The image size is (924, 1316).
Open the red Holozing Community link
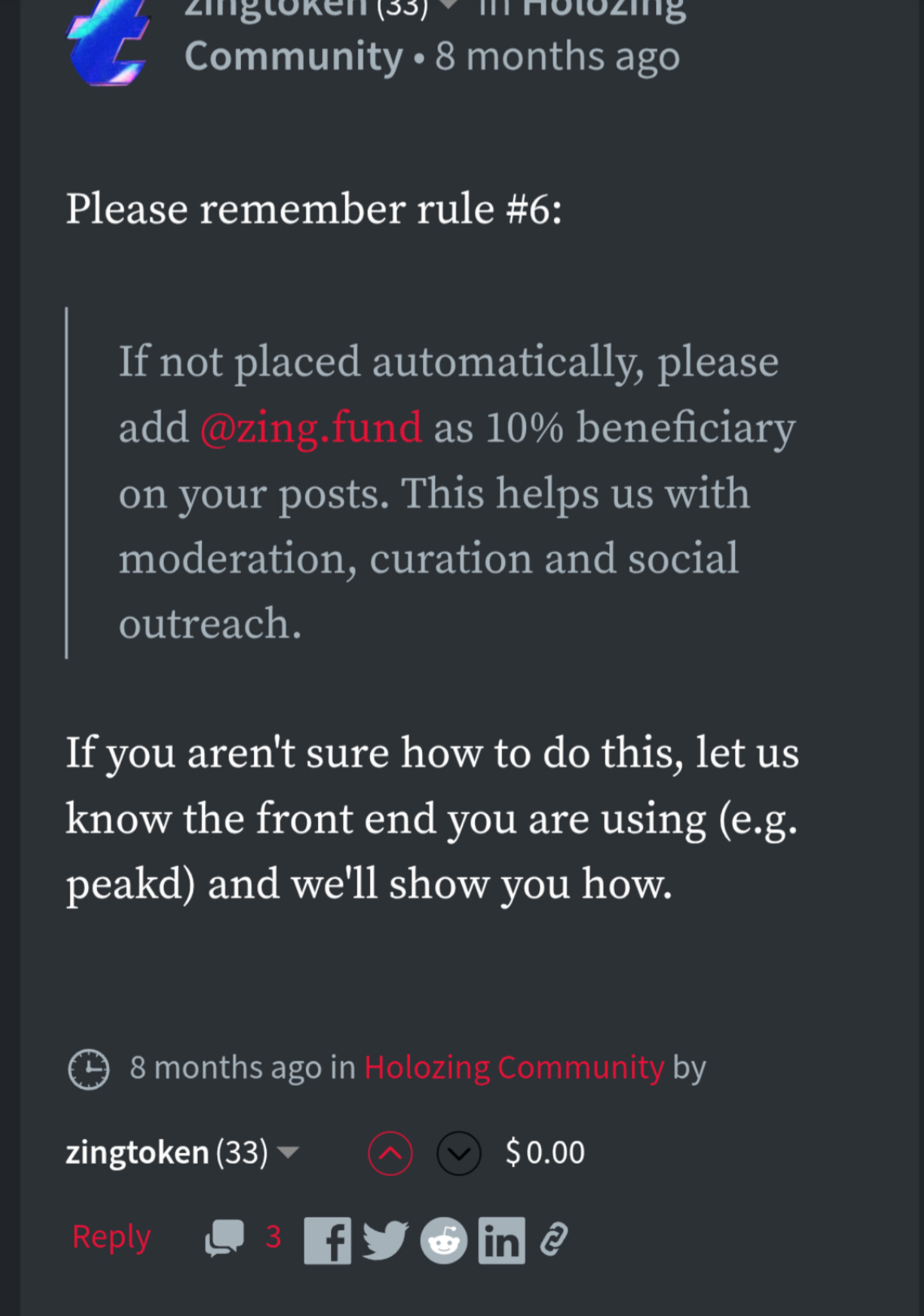click(513, 1068)
